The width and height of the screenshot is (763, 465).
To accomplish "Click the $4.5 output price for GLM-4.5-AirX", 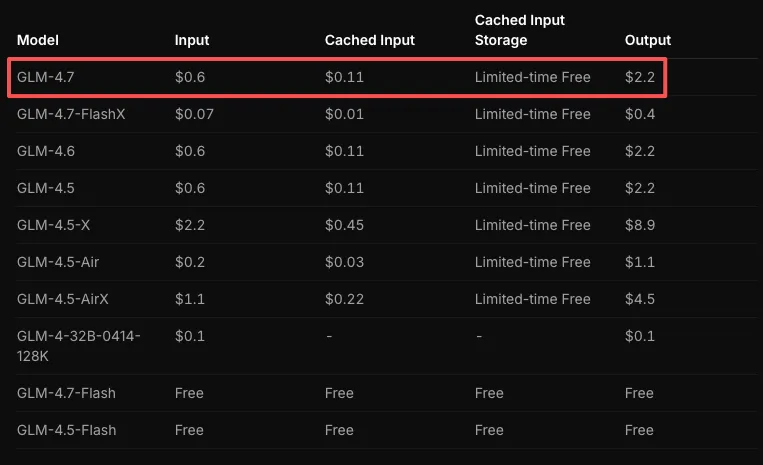I will [640, 299].
